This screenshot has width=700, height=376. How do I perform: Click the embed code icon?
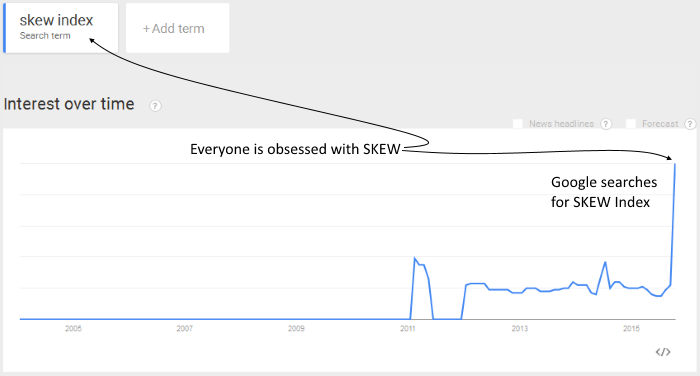(663, 352)
